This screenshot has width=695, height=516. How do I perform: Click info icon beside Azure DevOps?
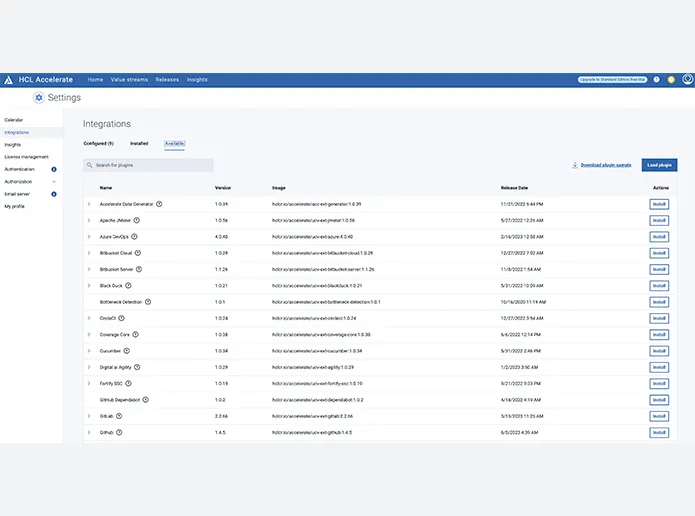pyautogui.click(x=135, y=237)
